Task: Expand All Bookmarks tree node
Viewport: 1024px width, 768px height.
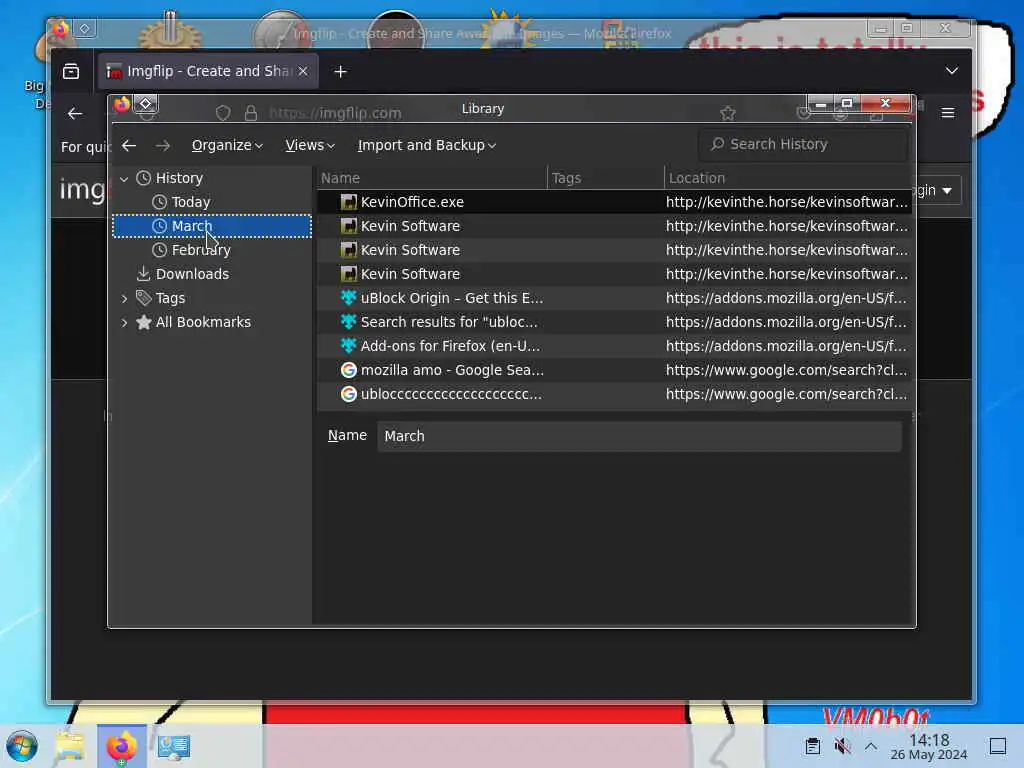Action: tap(124, 323)
